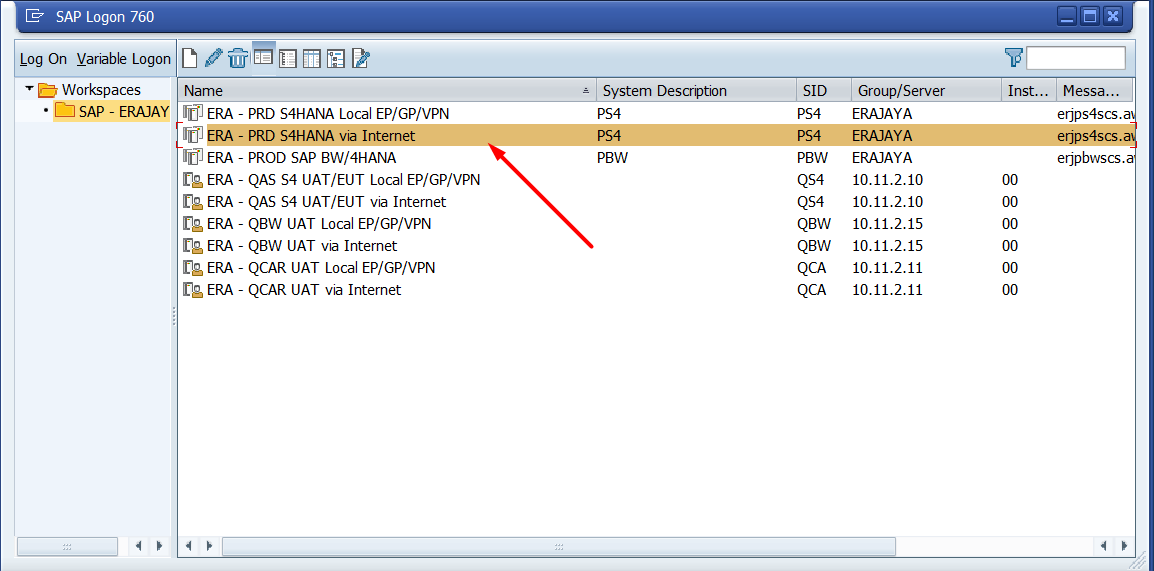Switch to List view icon
The image size is (1154, 571).
pos(288,58)
